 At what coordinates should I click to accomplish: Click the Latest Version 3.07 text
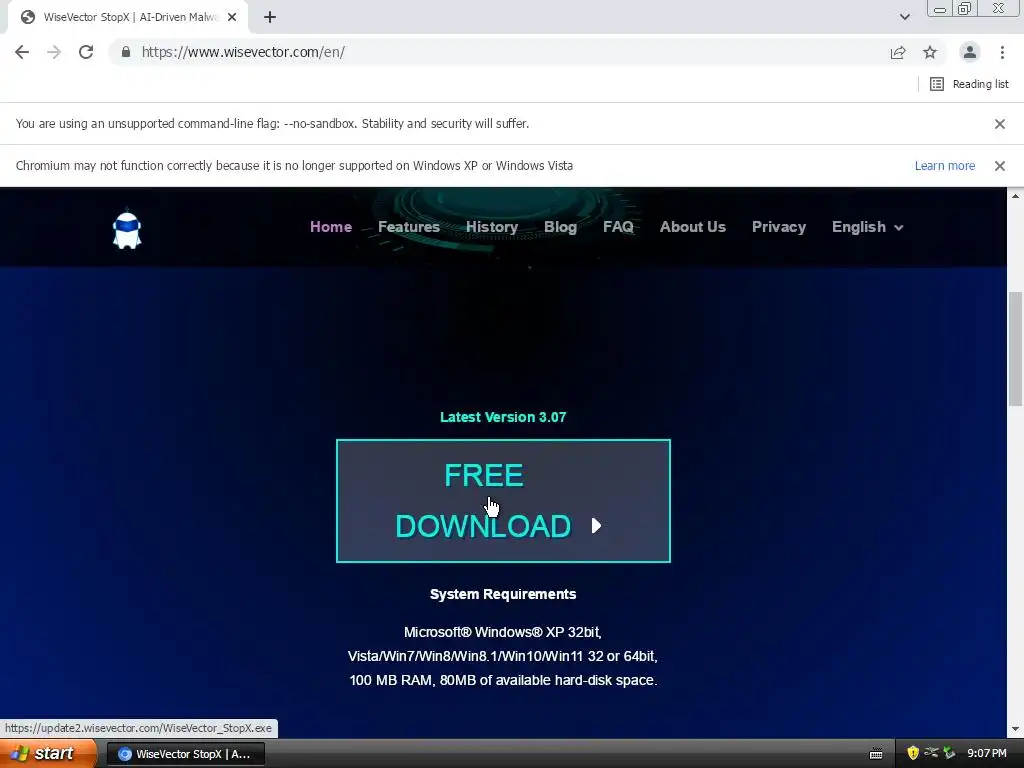503,417
